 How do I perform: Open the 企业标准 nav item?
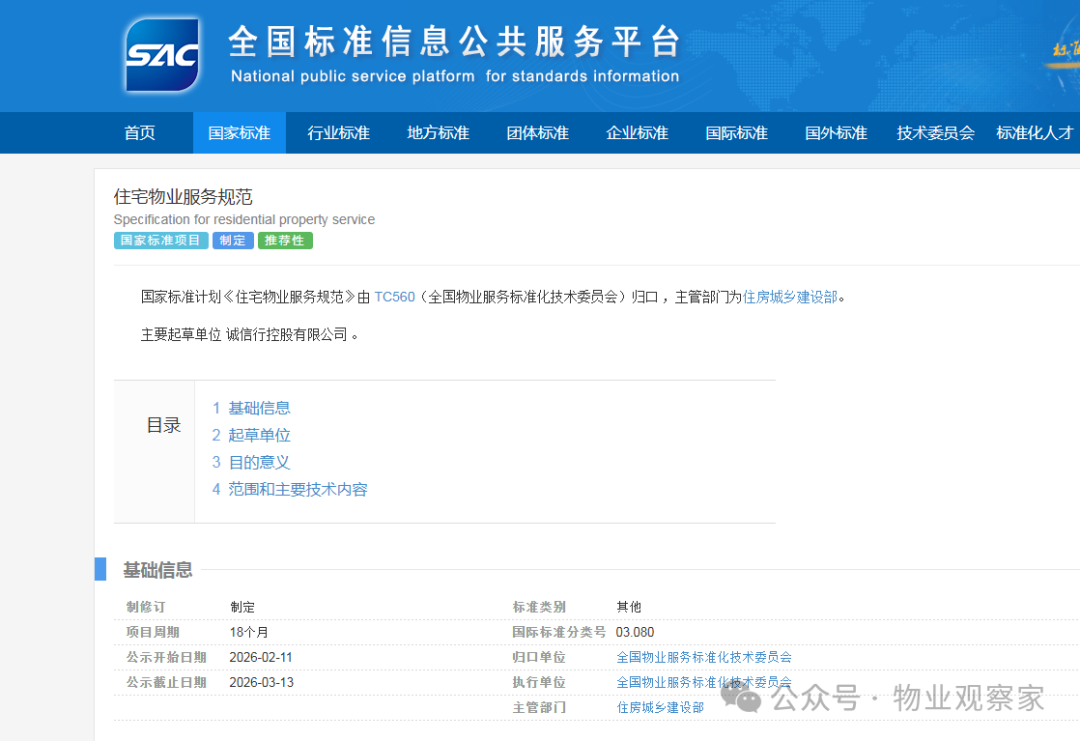(637, 133)
